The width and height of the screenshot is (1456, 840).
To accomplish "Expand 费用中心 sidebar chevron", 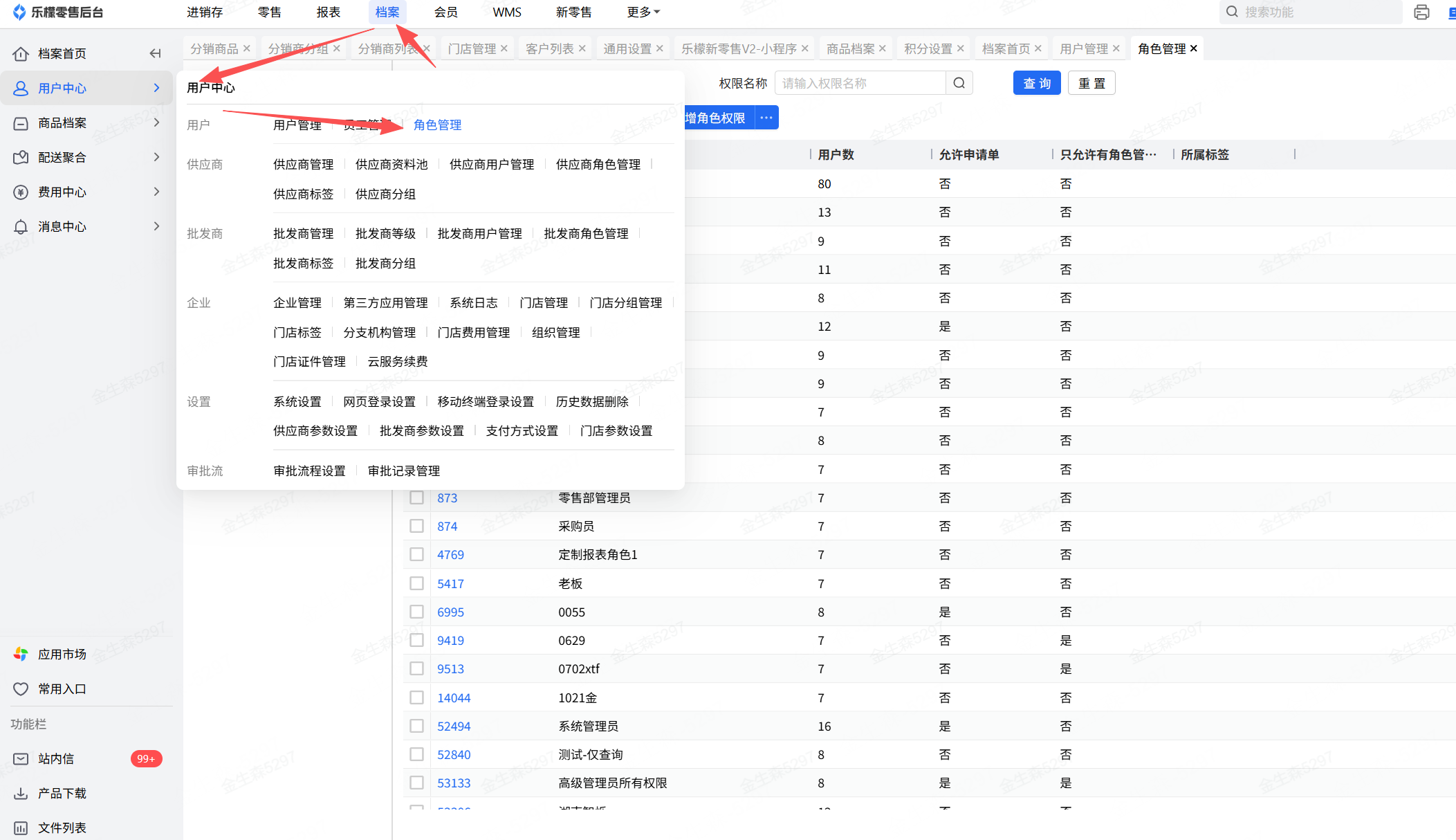I will [156, 192].
